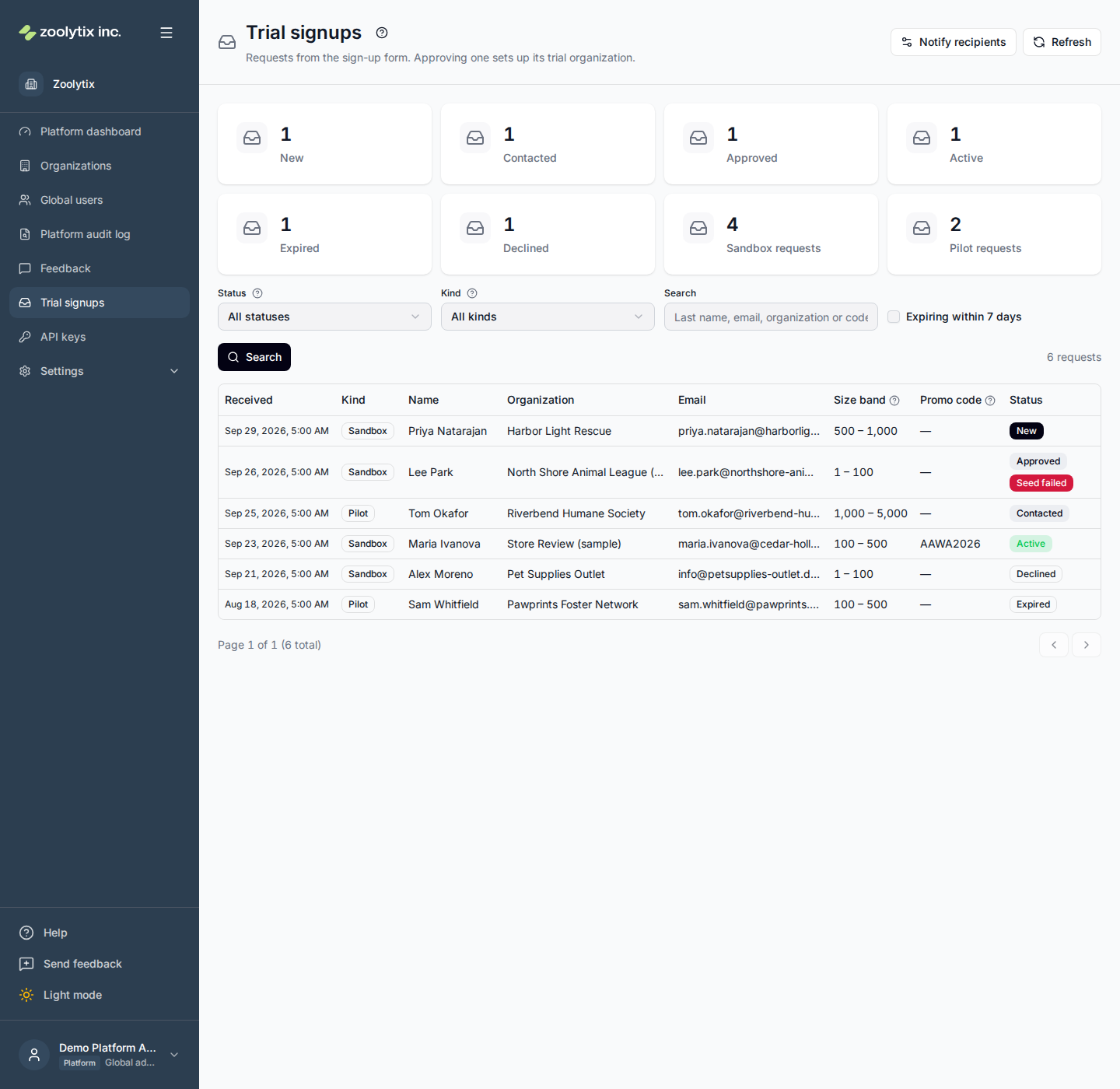Show Size band column info icon
The width and height of the screenshot is (1120, 1089).
894,401
